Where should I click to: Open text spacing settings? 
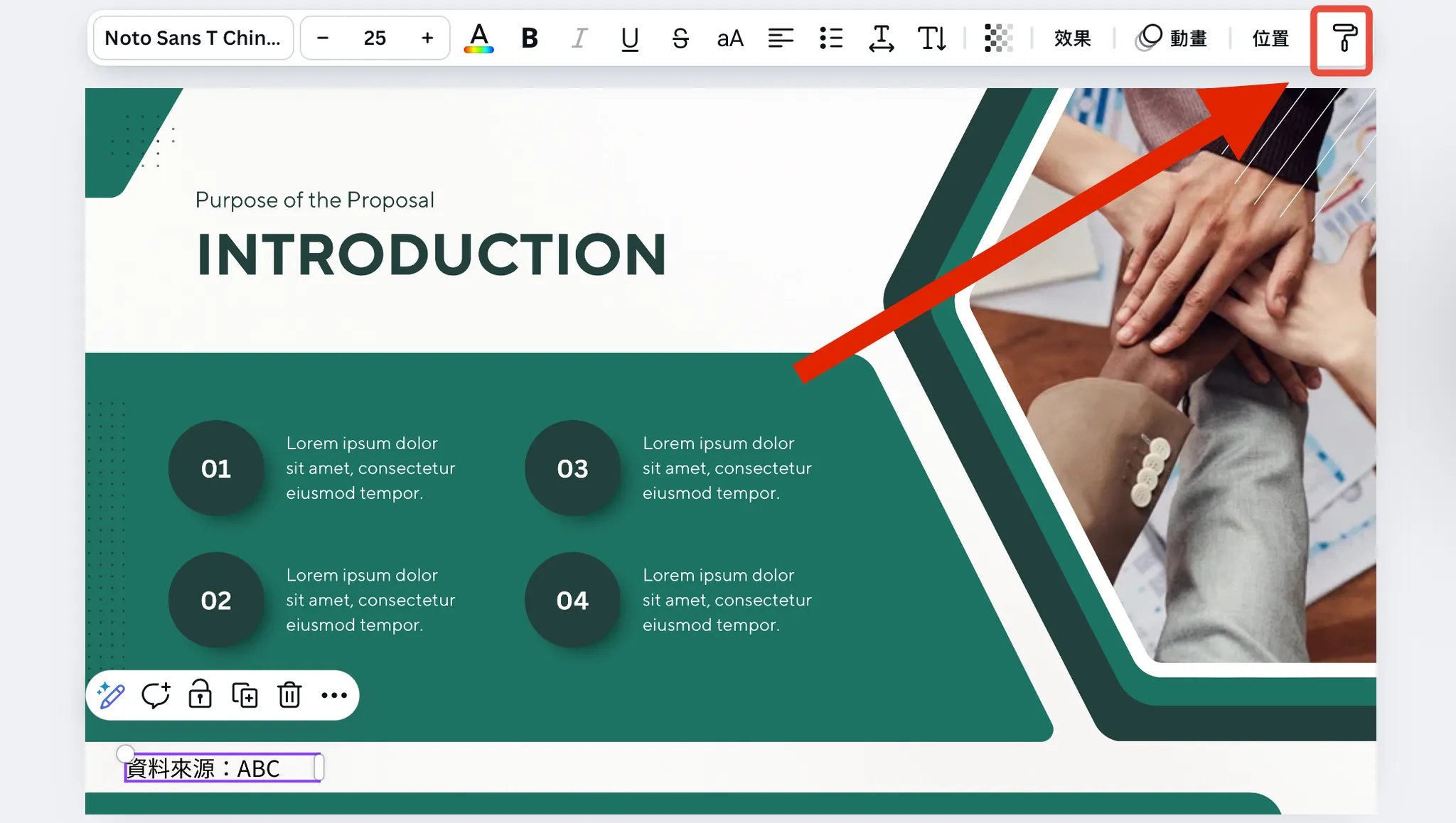pos(880,38)
